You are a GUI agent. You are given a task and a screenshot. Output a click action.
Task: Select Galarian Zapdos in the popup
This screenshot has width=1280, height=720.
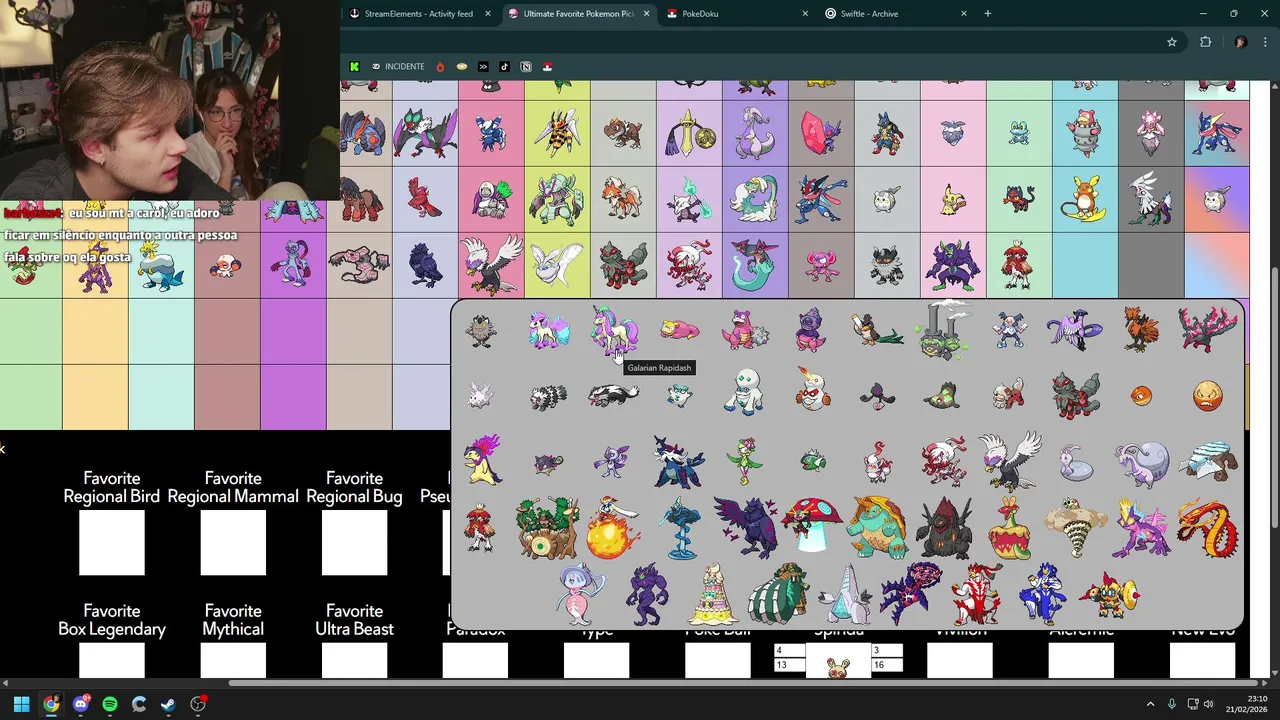pyautogui.click(x=1141, y=330)
